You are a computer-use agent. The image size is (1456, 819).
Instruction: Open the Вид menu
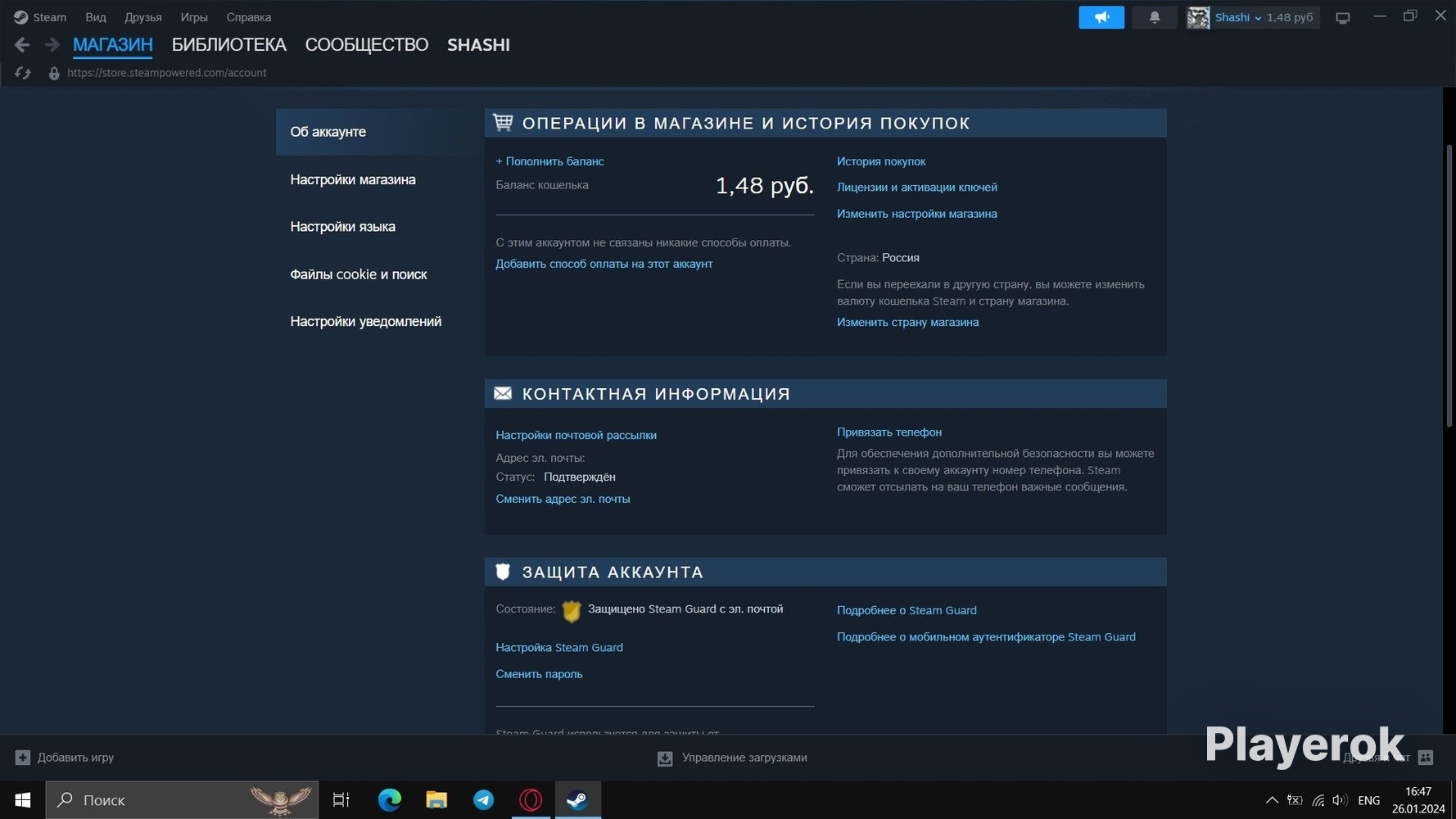pos(96,17)
